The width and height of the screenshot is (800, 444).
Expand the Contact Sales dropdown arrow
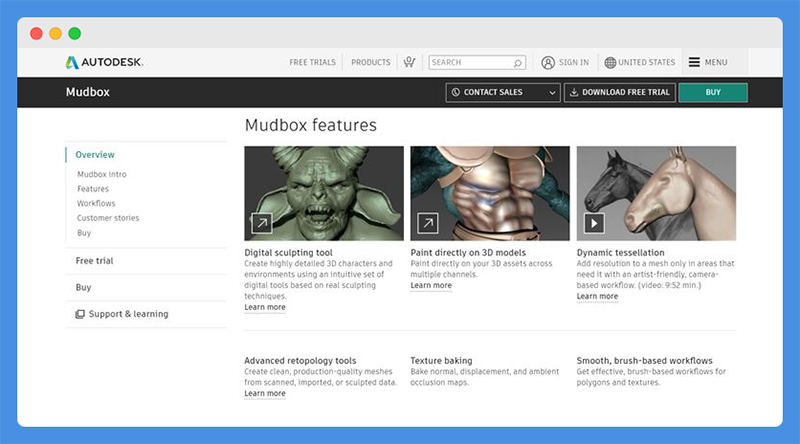(552, 93)
